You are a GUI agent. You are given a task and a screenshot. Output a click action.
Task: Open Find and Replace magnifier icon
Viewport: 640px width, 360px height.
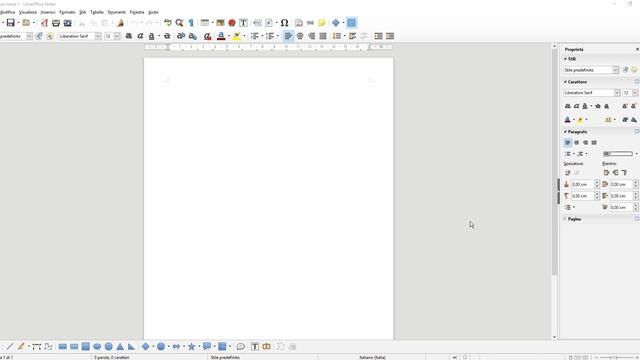pos(179,23)
